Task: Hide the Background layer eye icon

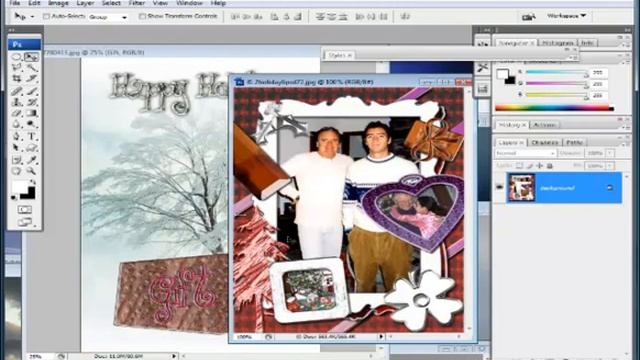Action: click(500, 187)
